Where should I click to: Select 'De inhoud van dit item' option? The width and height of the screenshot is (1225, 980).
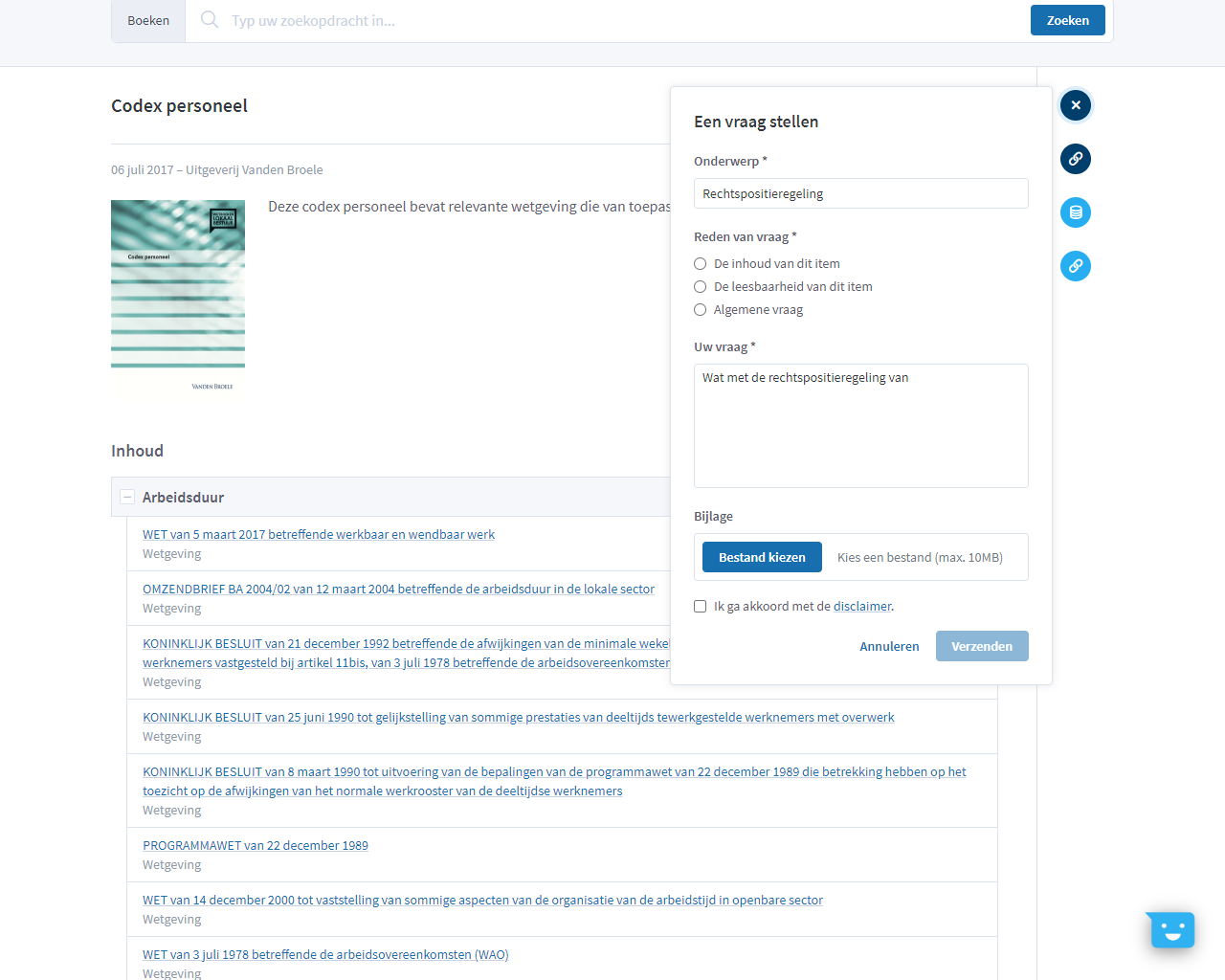700,263
